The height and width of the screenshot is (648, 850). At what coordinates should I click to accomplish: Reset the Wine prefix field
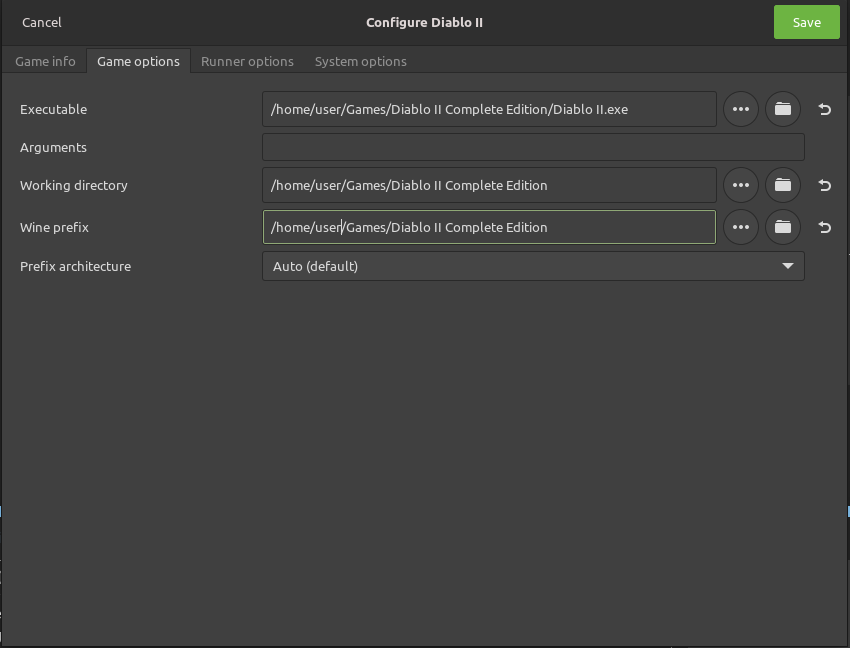(x=825, y=228)
